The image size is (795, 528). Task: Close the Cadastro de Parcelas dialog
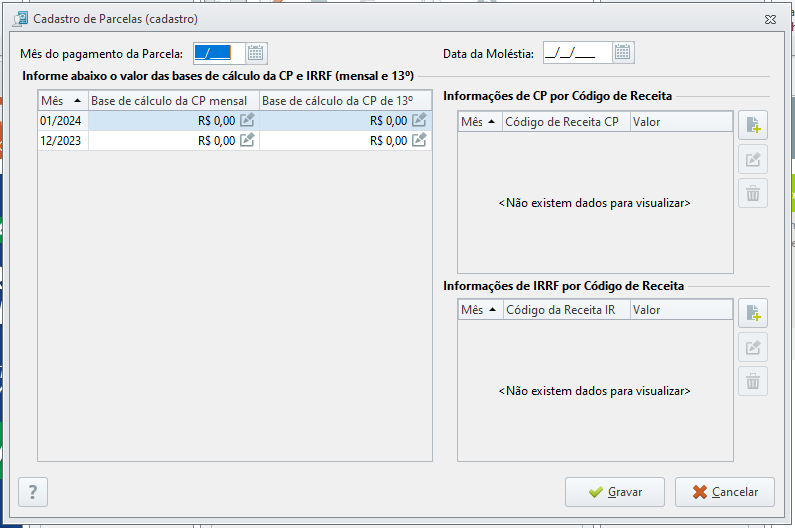[x=770, y=19]
